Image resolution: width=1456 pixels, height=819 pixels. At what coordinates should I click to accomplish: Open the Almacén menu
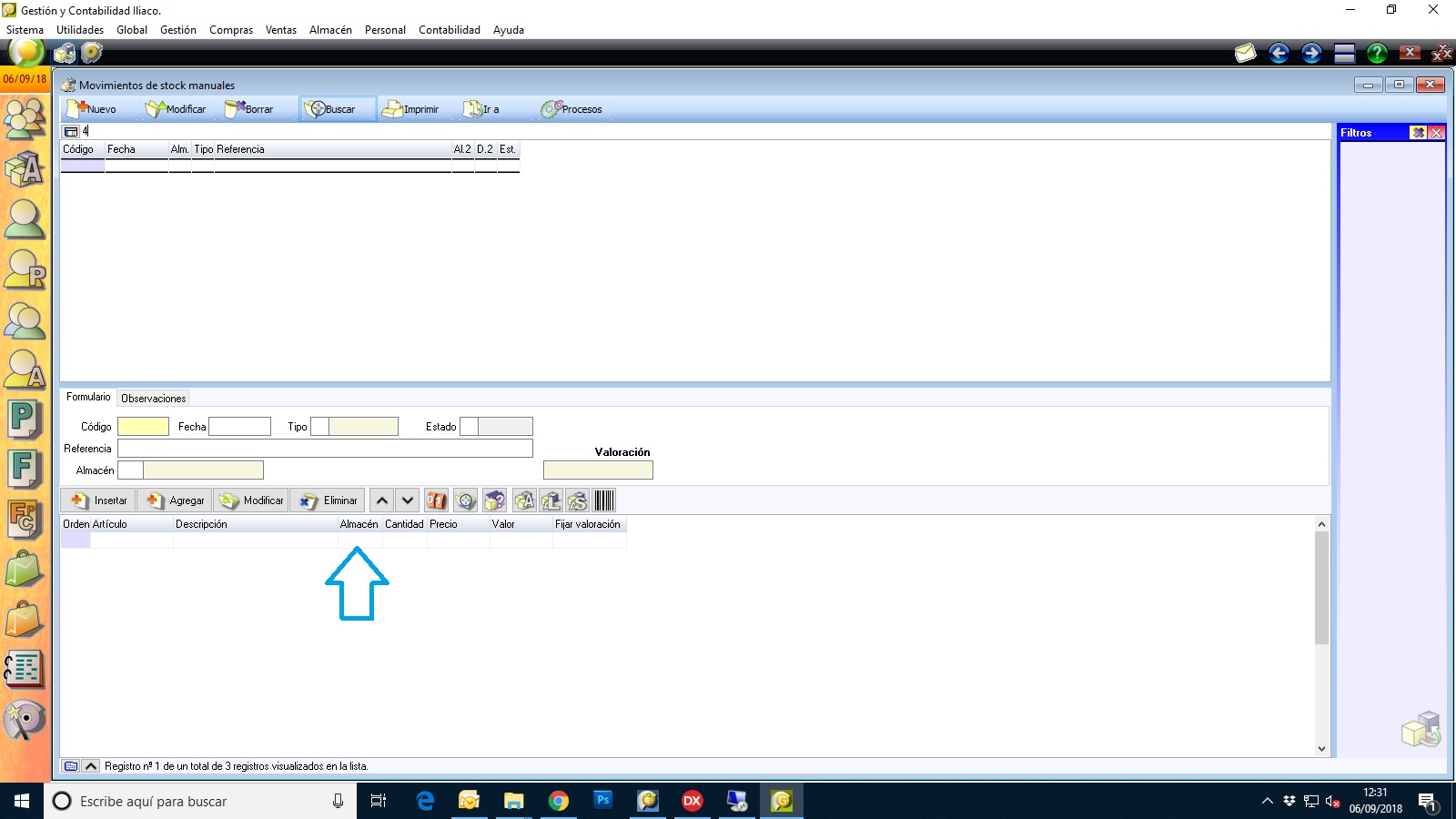pos(330,30)
